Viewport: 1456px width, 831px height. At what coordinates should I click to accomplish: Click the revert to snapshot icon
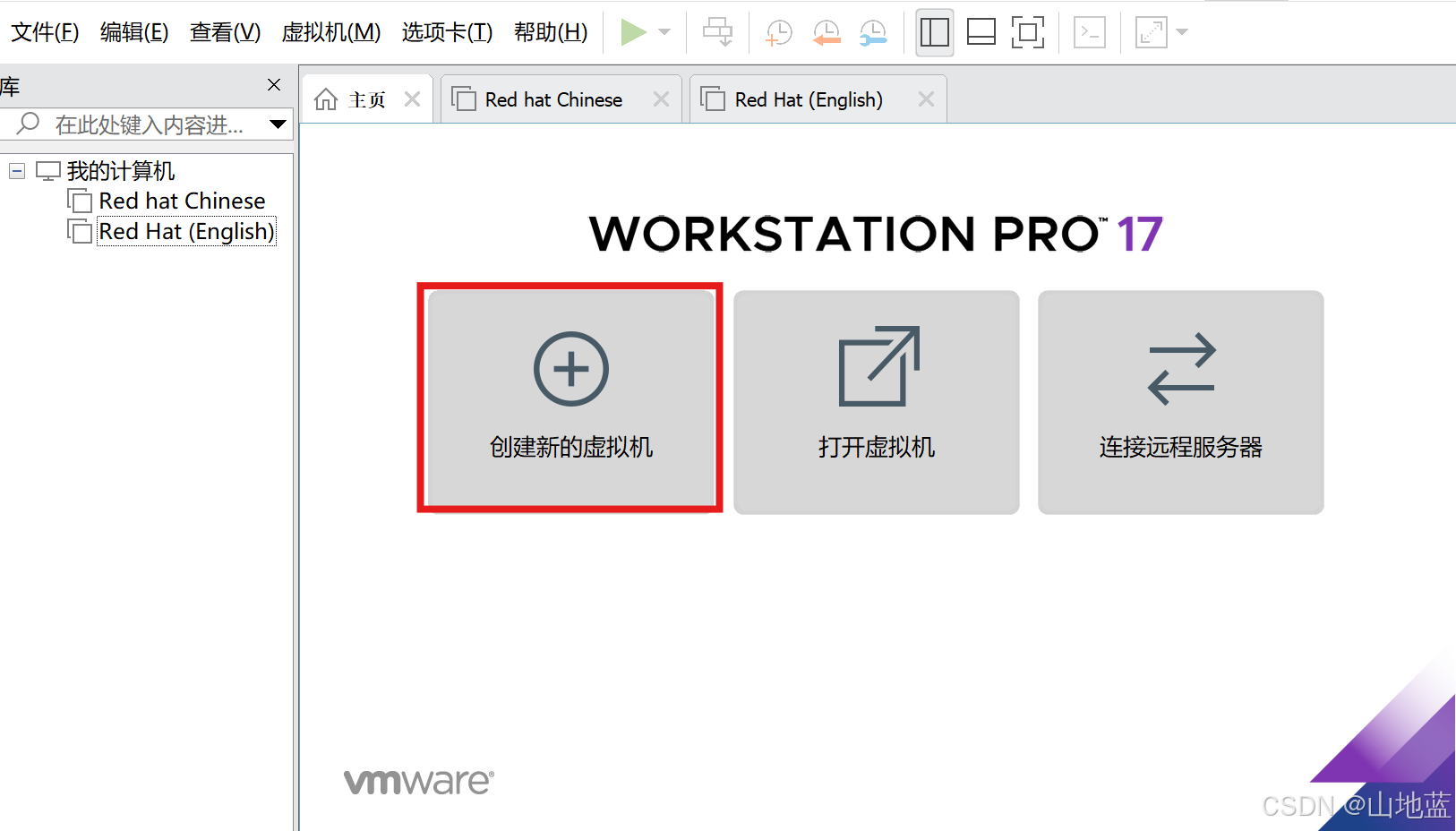pyautogui.click(x=826, y=32)
